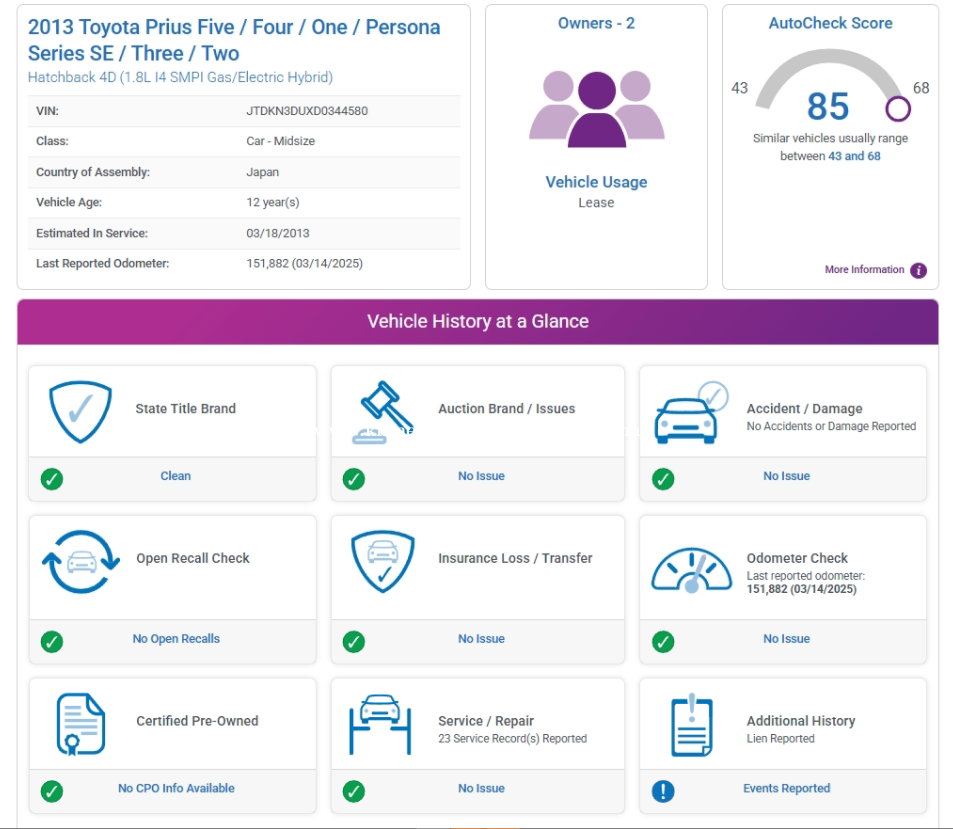Click the 43 and 68 range text
This screenshot has height=829, width=953.
854,156
